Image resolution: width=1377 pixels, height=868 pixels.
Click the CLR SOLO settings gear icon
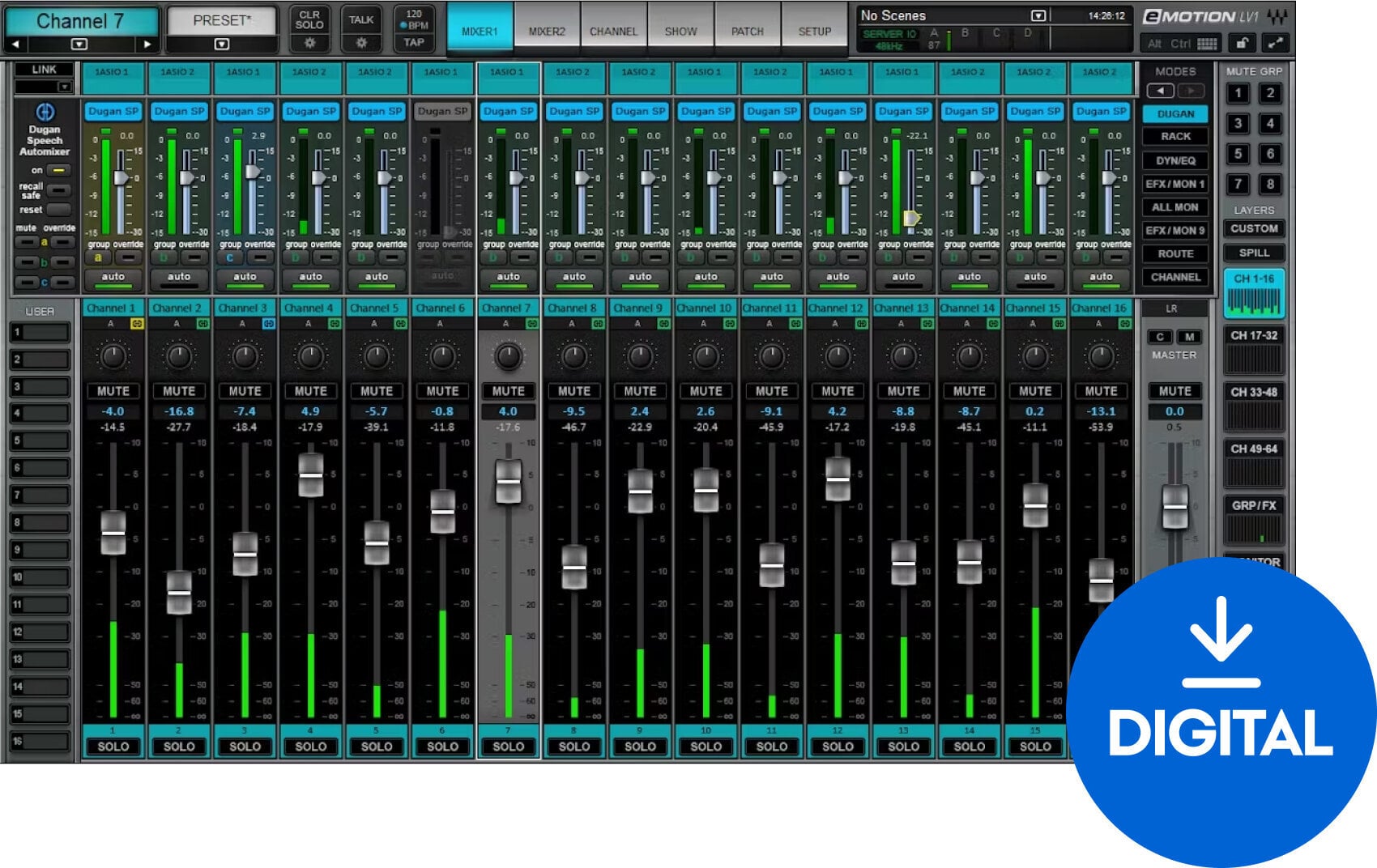click(x=309, y=44)
